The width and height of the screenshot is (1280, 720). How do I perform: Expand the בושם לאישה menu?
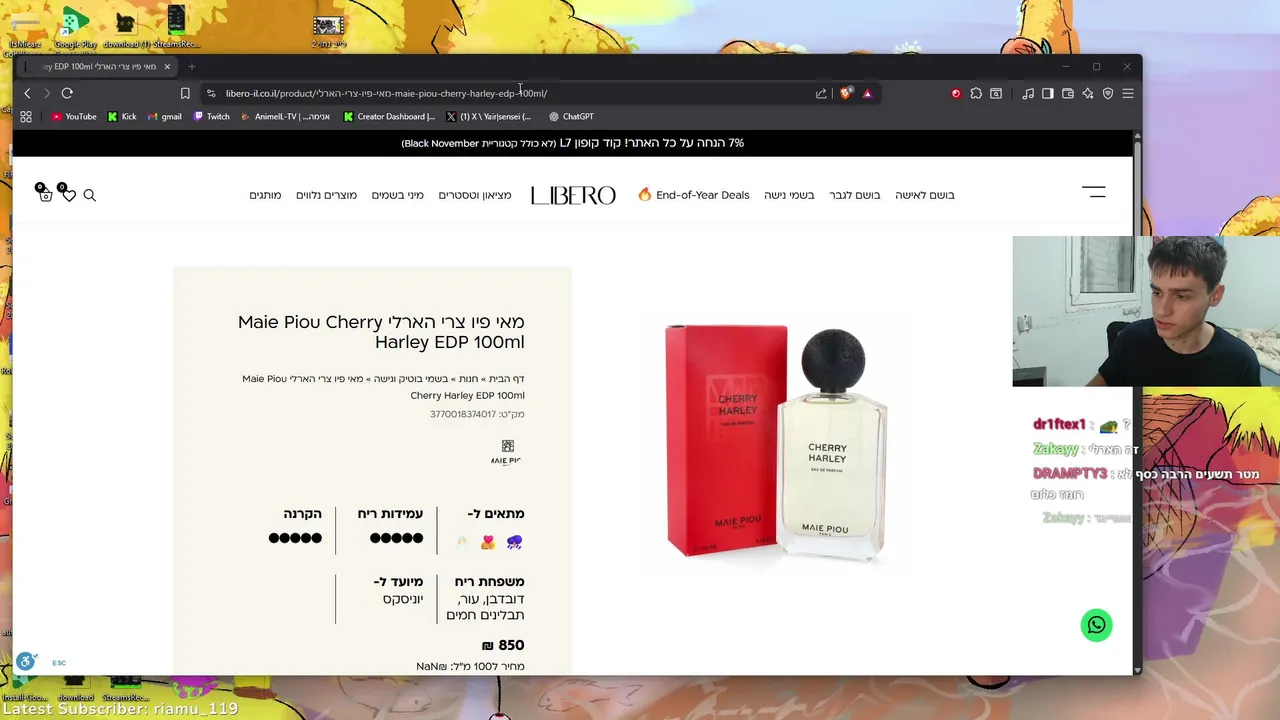(x=924, y=195)
